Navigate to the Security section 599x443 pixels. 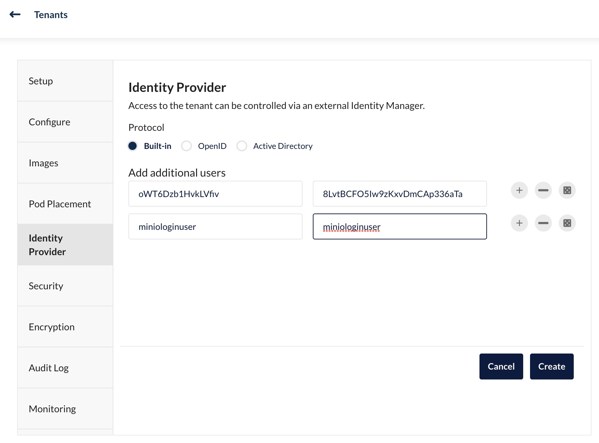click(65, 286)
